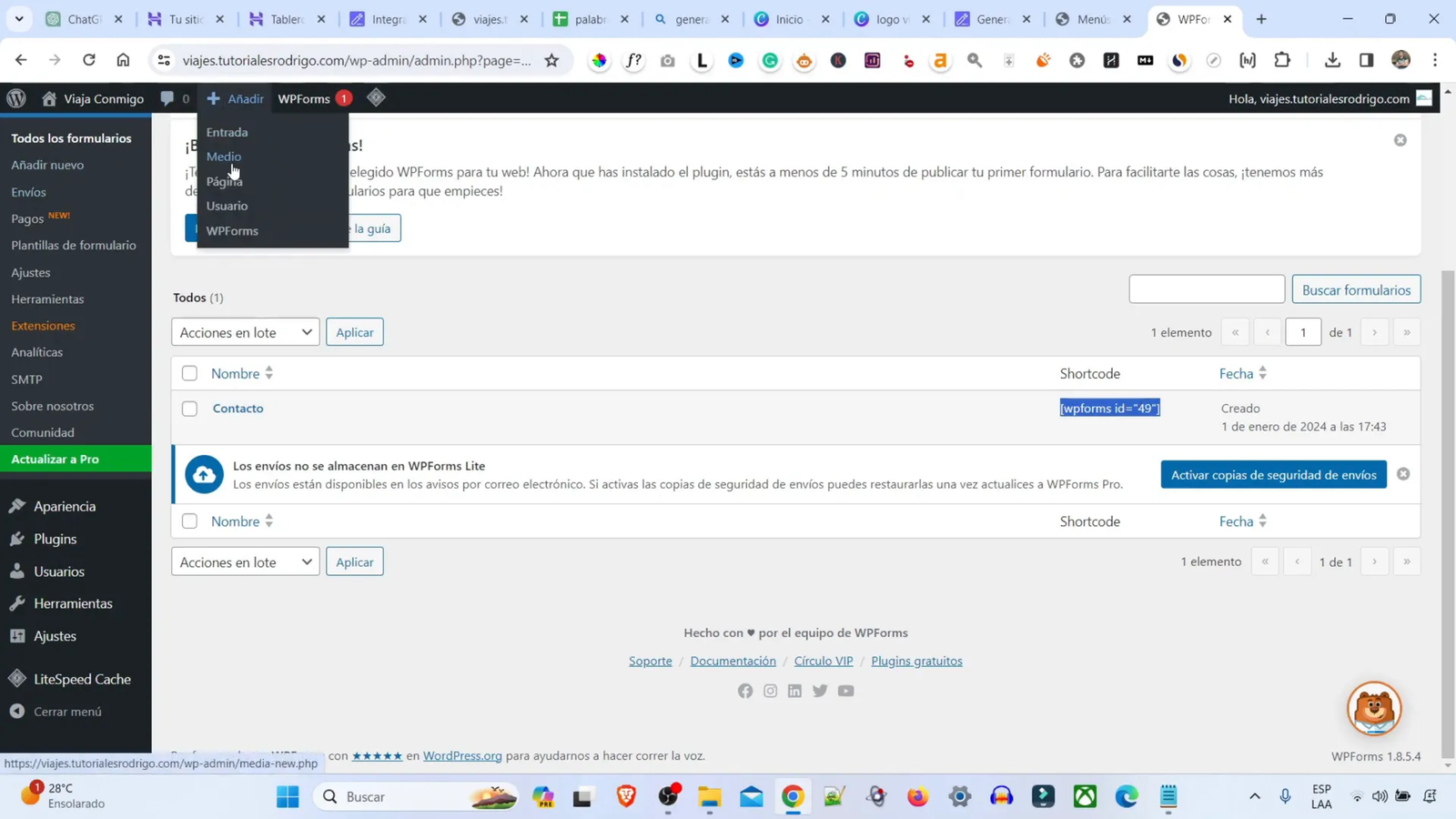Viewport: 1456px width, 819px height.
Task: Click the YouTube icon in WPForms footer
Action: tap(845, 691)
